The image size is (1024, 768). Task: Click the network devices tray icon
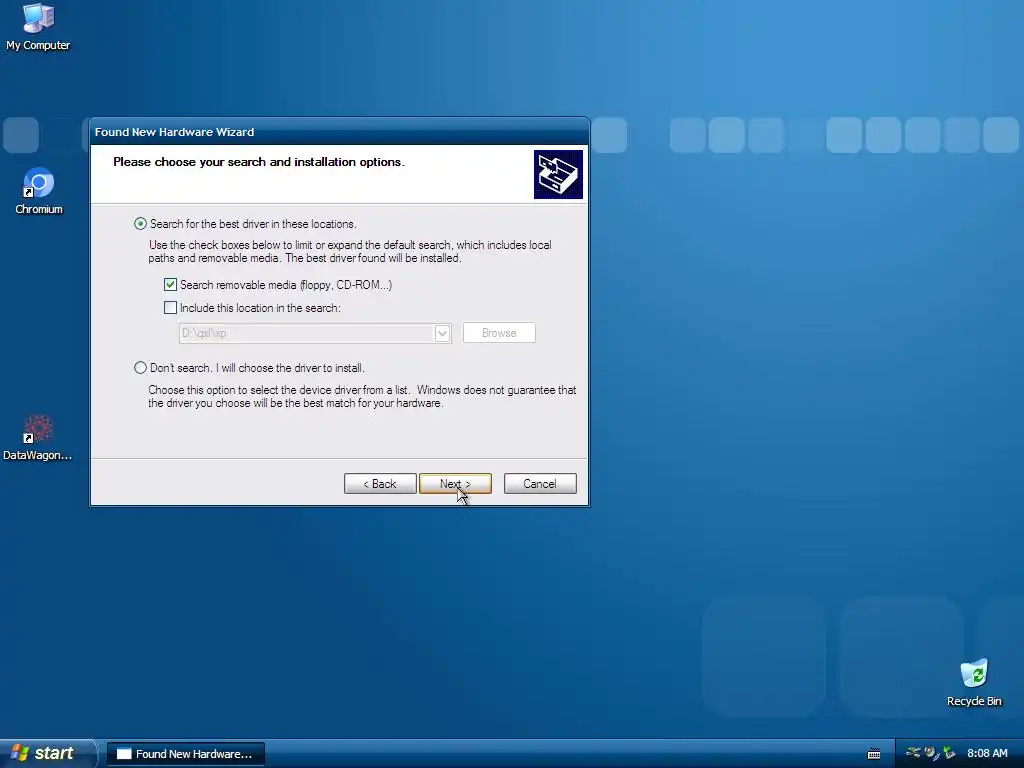pos(914,753)
